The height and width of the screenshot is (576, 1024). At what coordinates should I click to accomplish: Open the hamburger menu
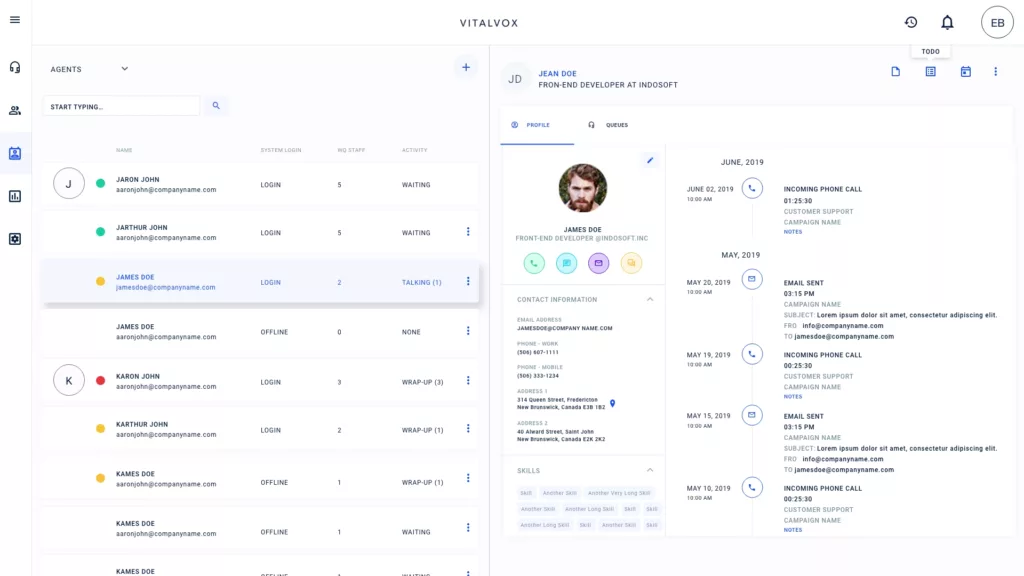pyautogui.click(x=15, y=20)
